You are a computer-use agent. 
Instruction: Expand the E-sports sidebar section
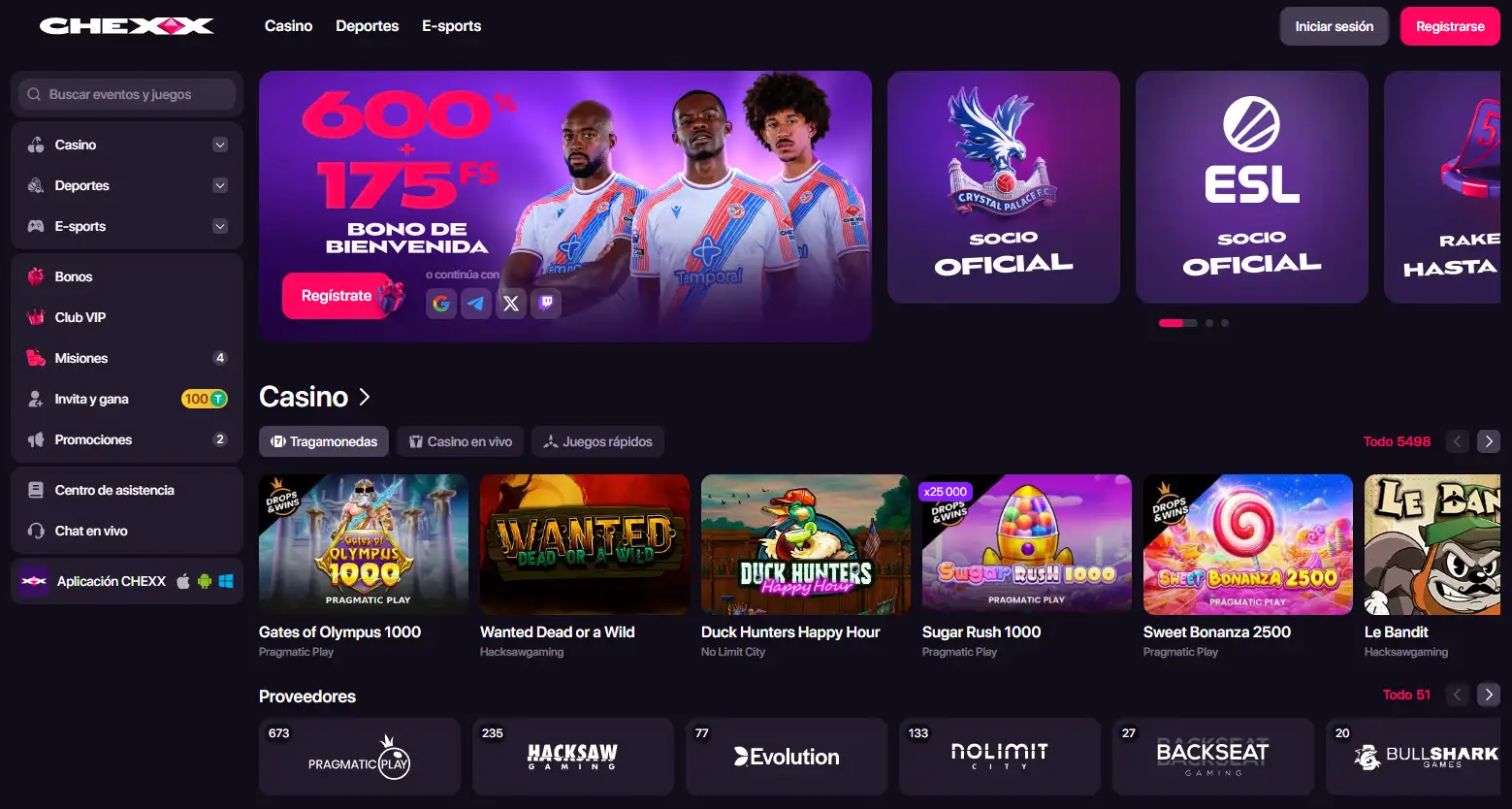pos(220,226)
